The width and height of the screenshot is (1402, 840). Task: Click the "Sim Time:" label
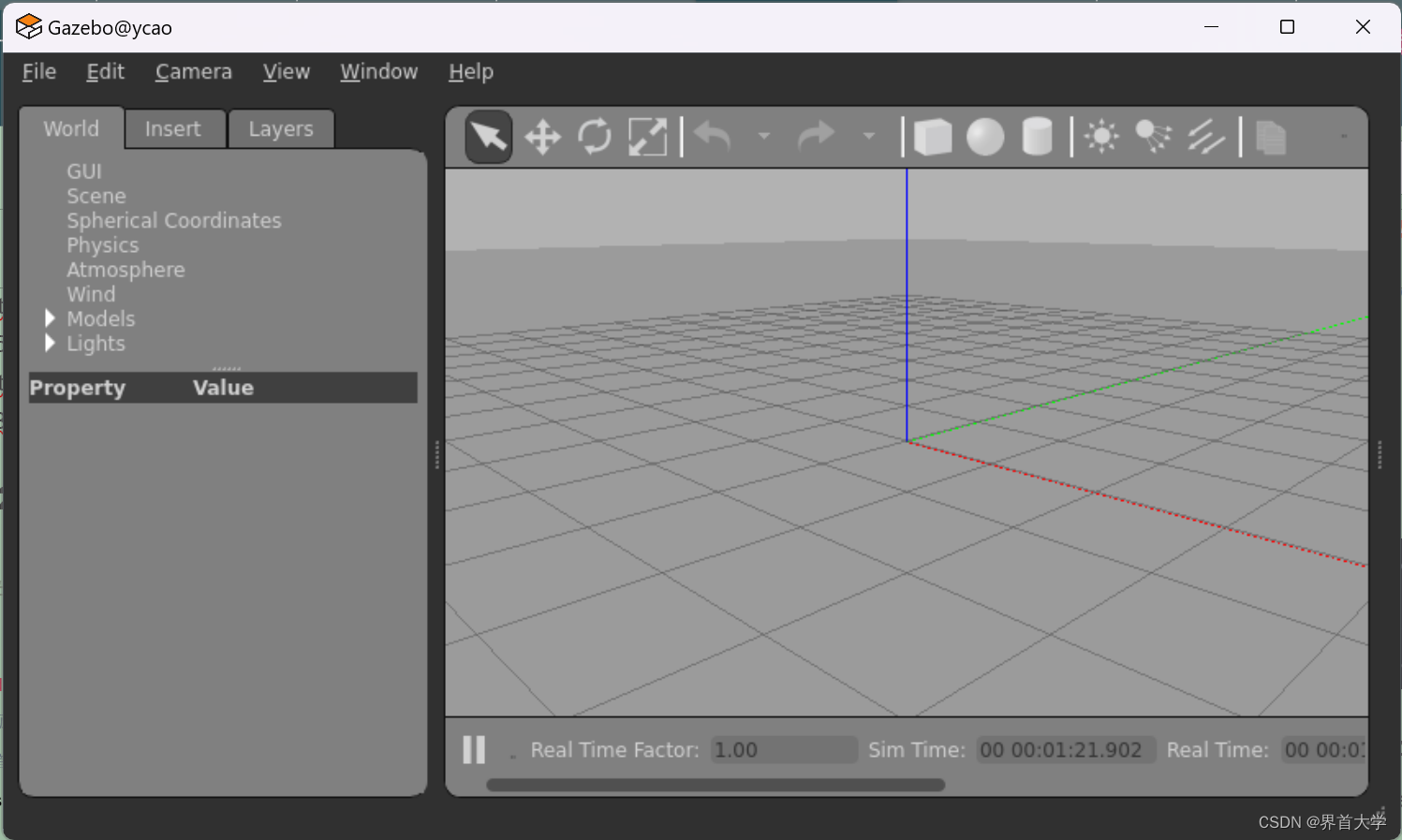click(x=916, y=750)
